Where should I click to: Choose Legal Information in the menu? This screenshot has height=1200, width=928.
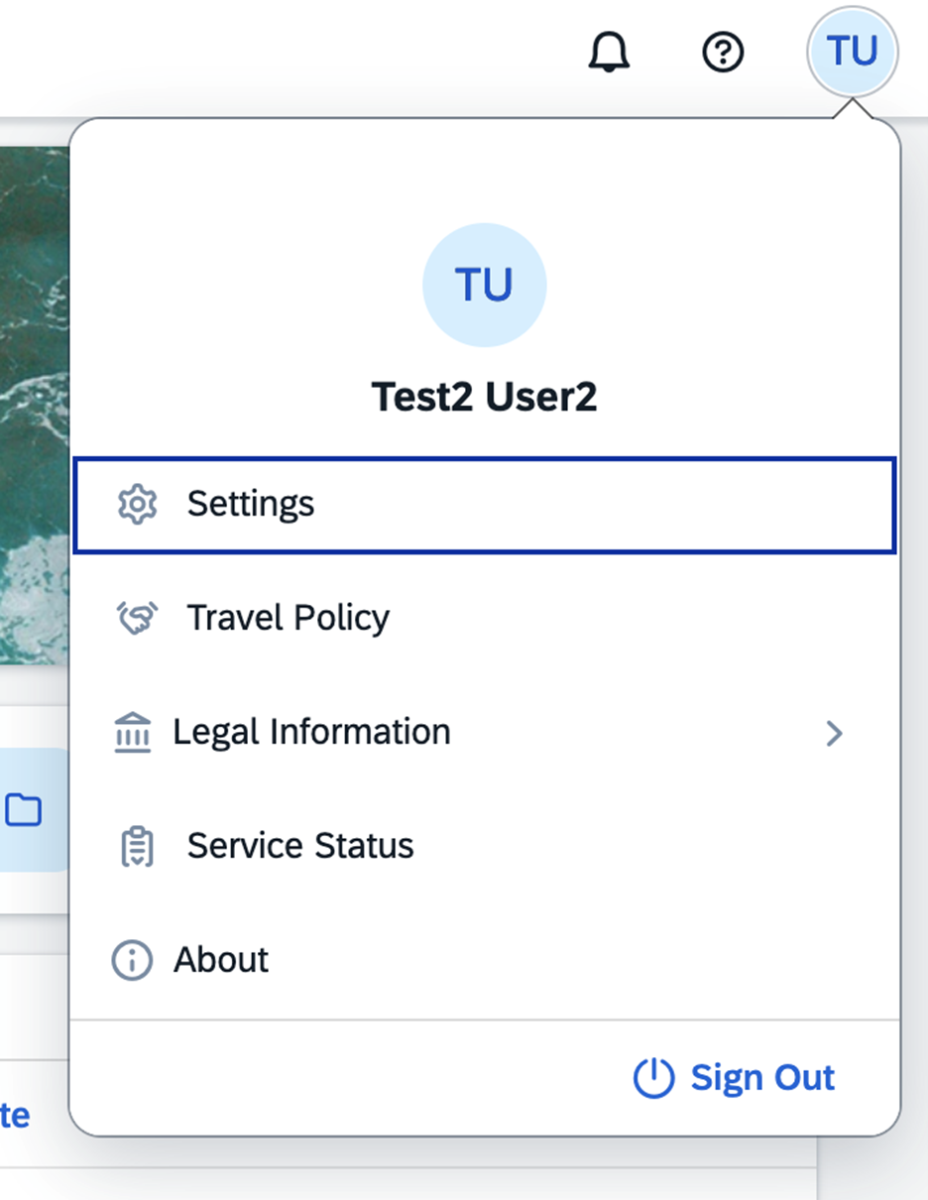coord(311,732)
